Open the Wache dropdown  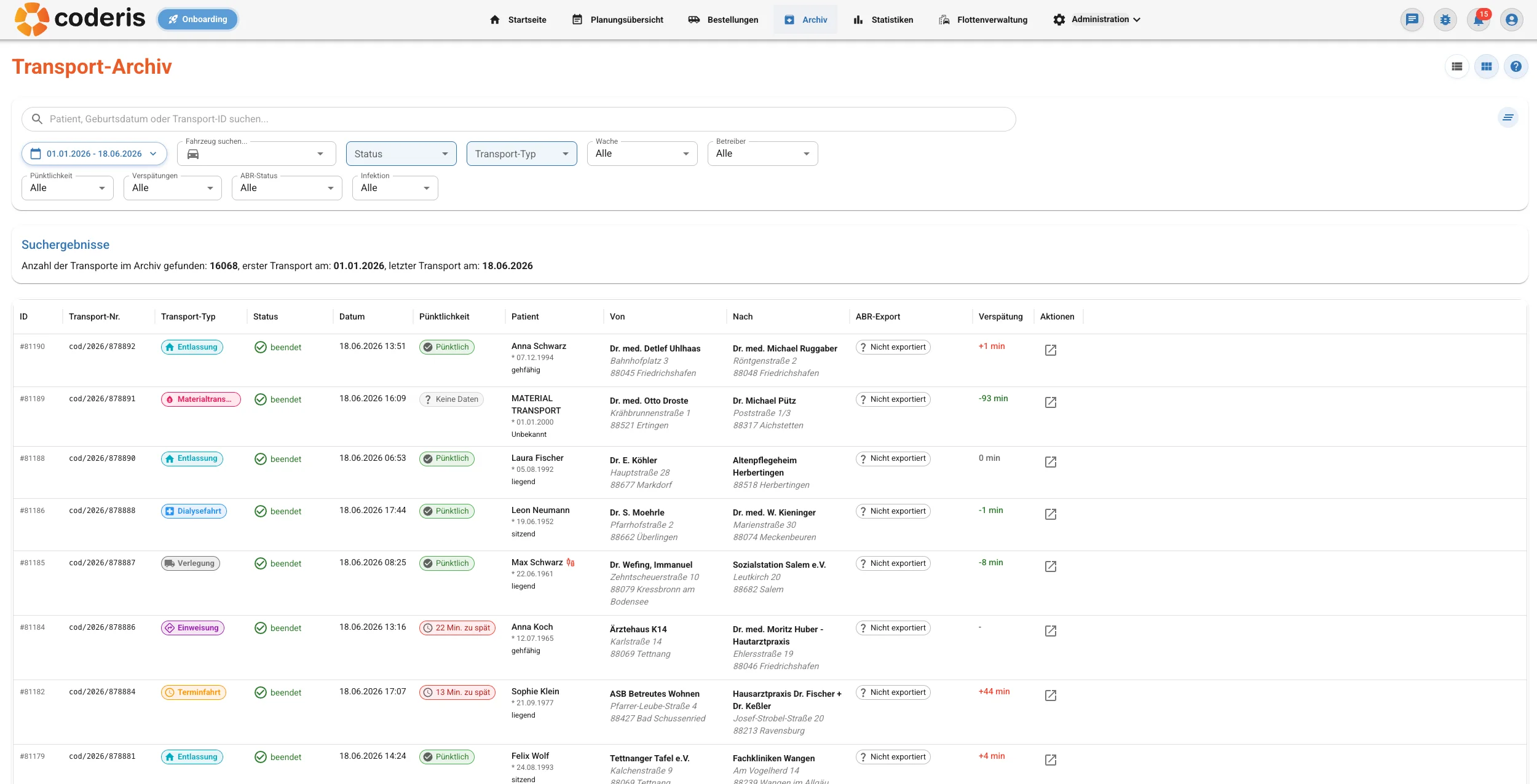click(x=642, y=154)
